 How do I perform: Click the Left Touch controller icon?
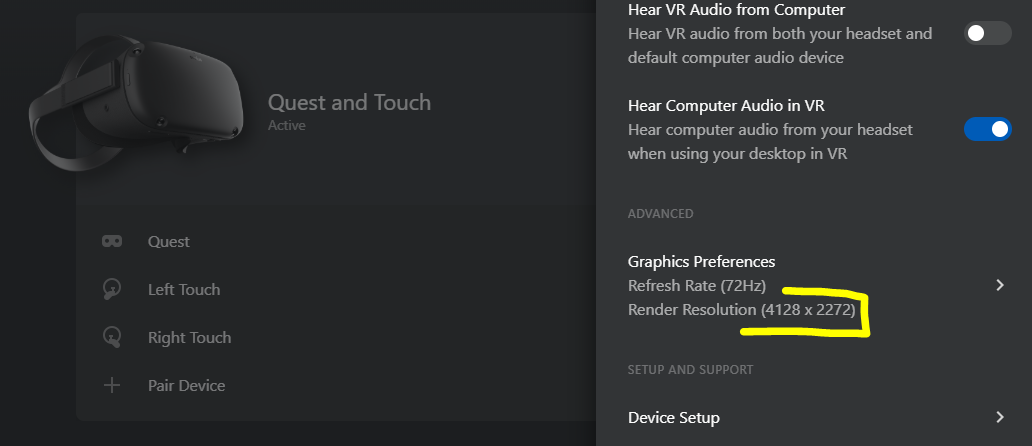tap(112, 289)
